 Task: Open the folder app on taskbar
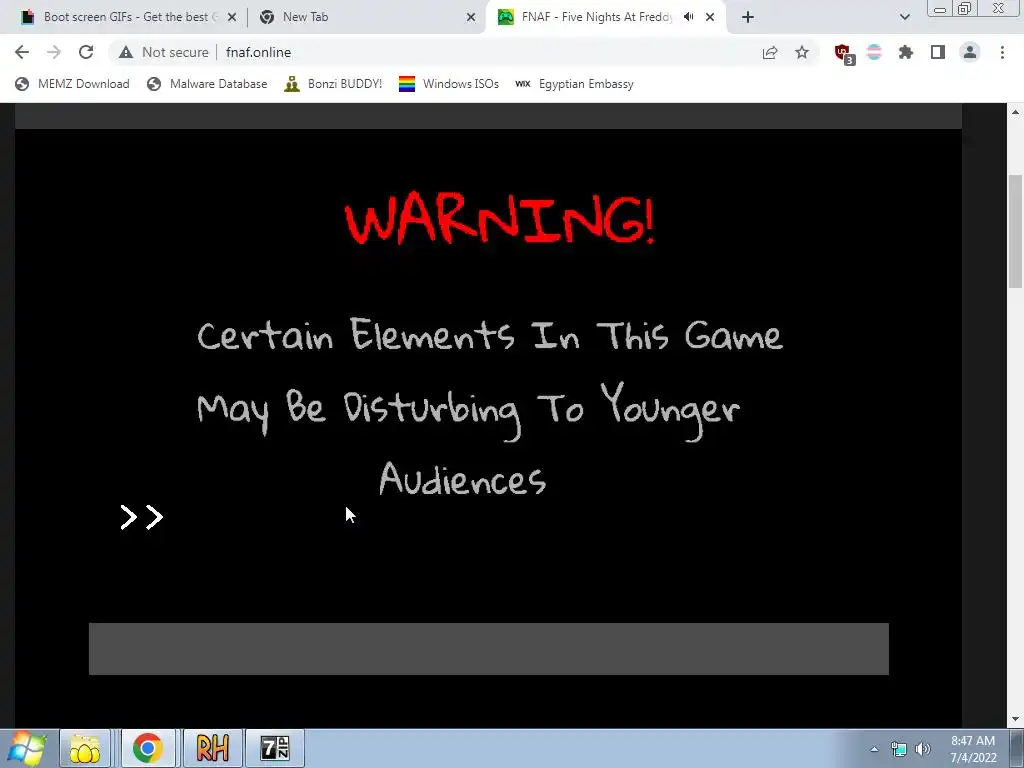click(85, 748)
